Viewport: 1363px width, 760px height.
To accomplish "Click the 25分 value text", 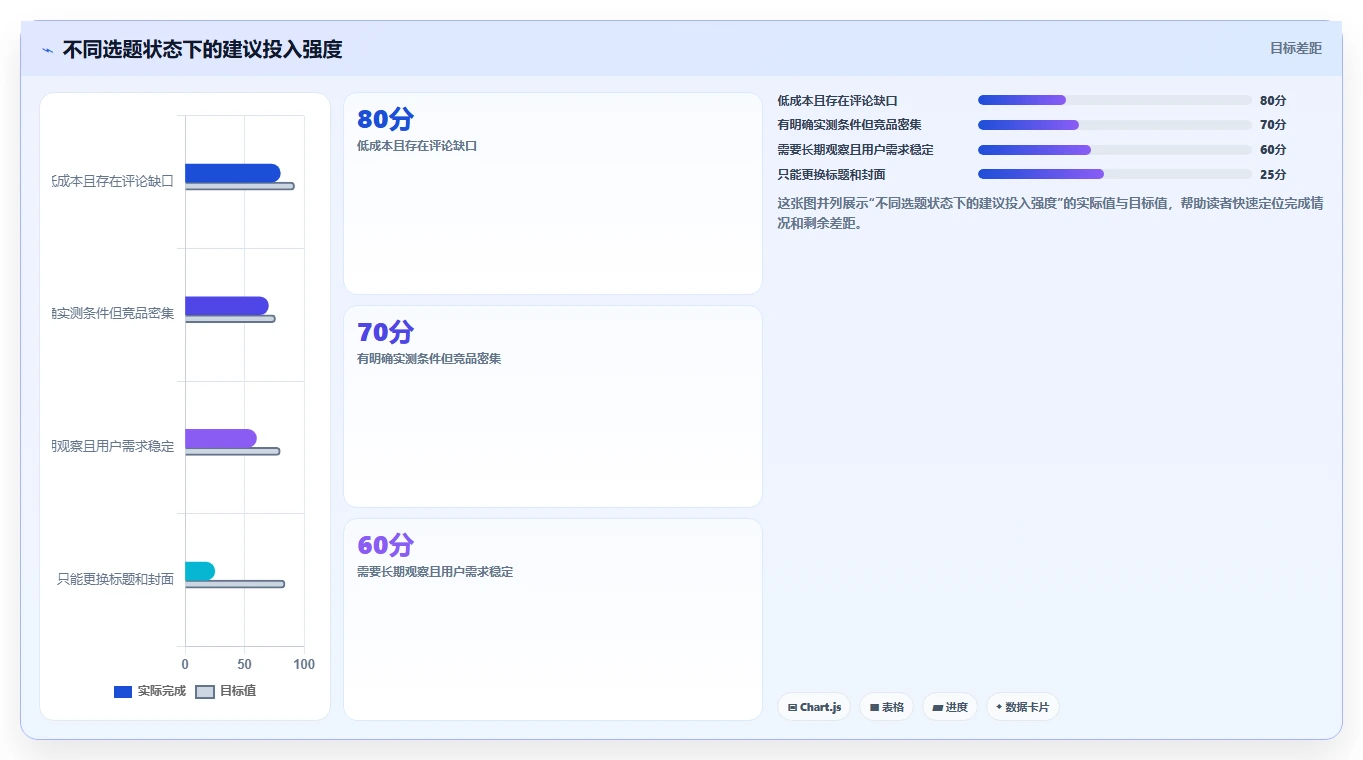I will [x=1273, y=174].
